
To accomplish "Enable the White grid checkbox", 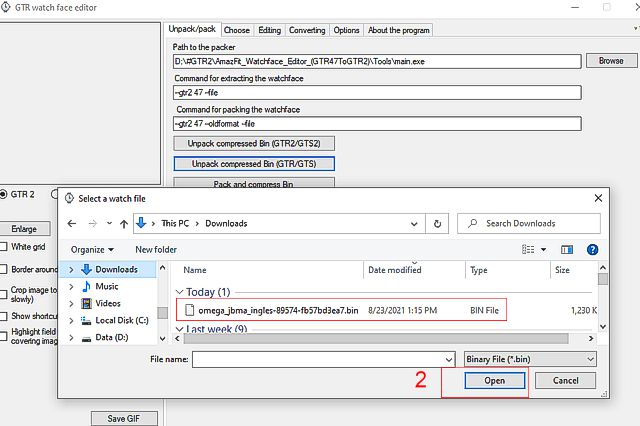I will pyautogui.click(x=4, y=246).
